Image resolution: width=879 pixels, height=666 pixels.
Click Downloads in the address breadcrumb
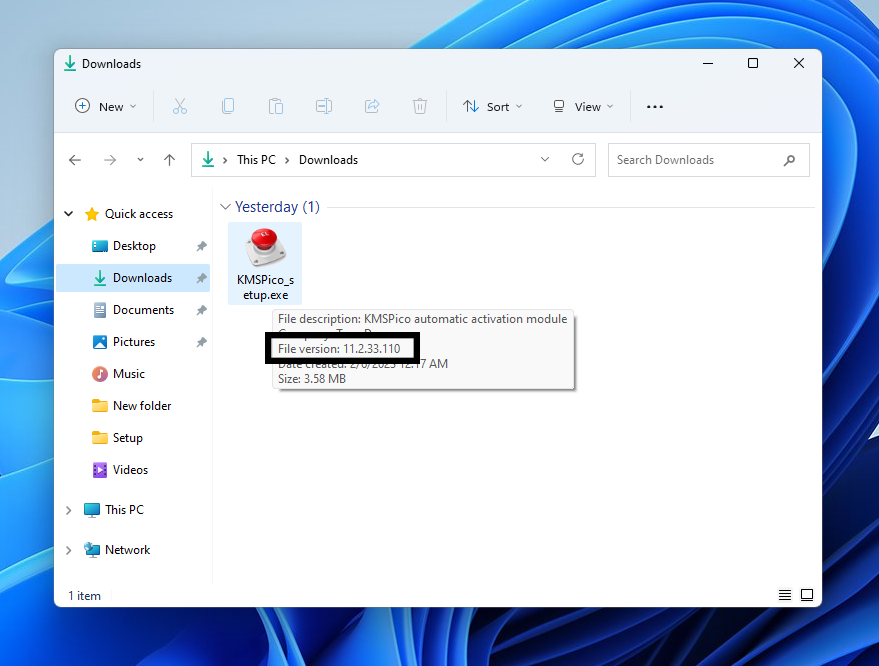329,160
